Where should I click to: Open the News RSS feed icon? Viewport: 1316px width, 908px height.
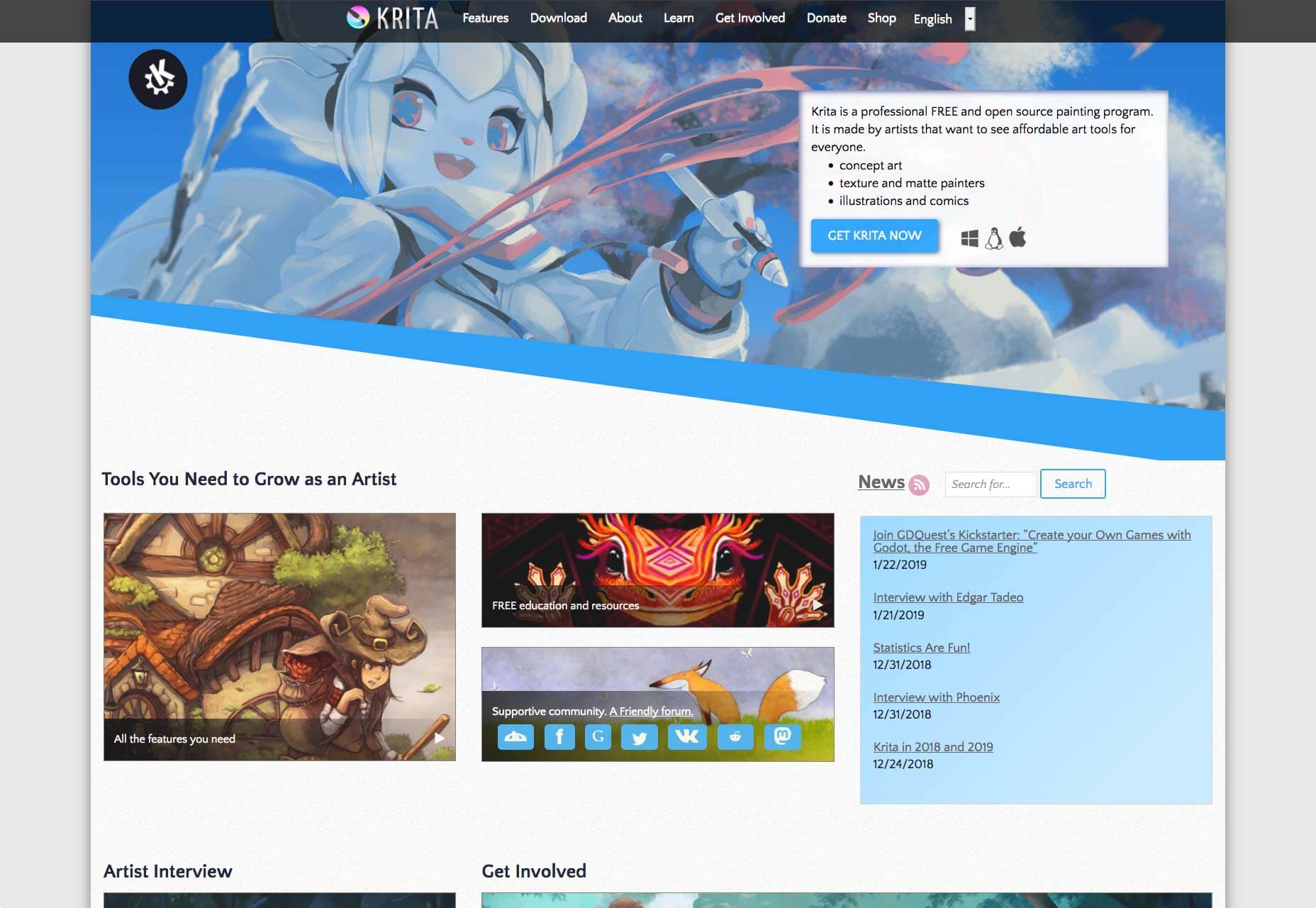pyautogui.click(x=919, y=485)
